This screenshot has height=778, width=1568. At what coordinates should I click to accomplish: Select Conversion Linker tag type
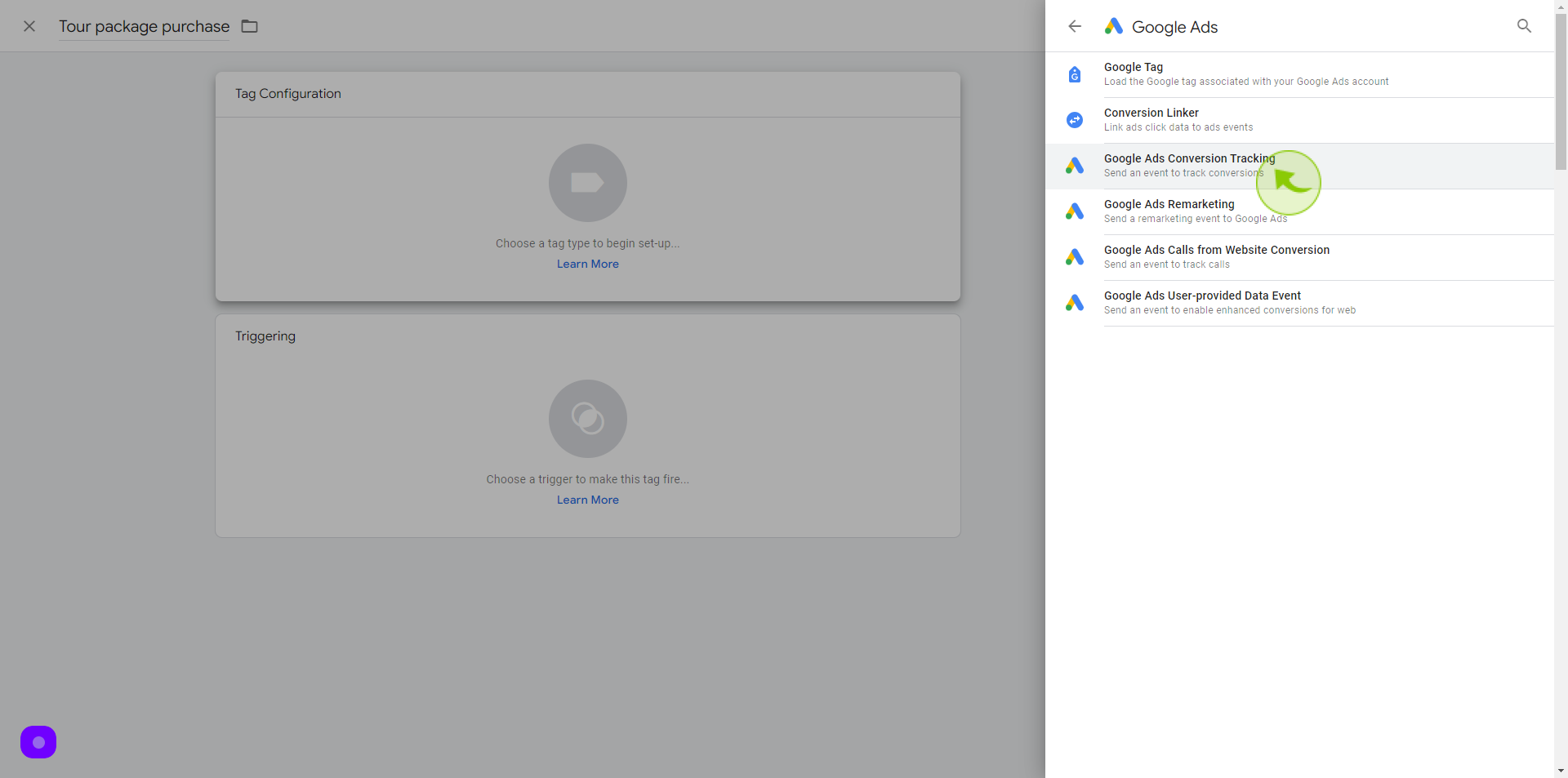1299,120
